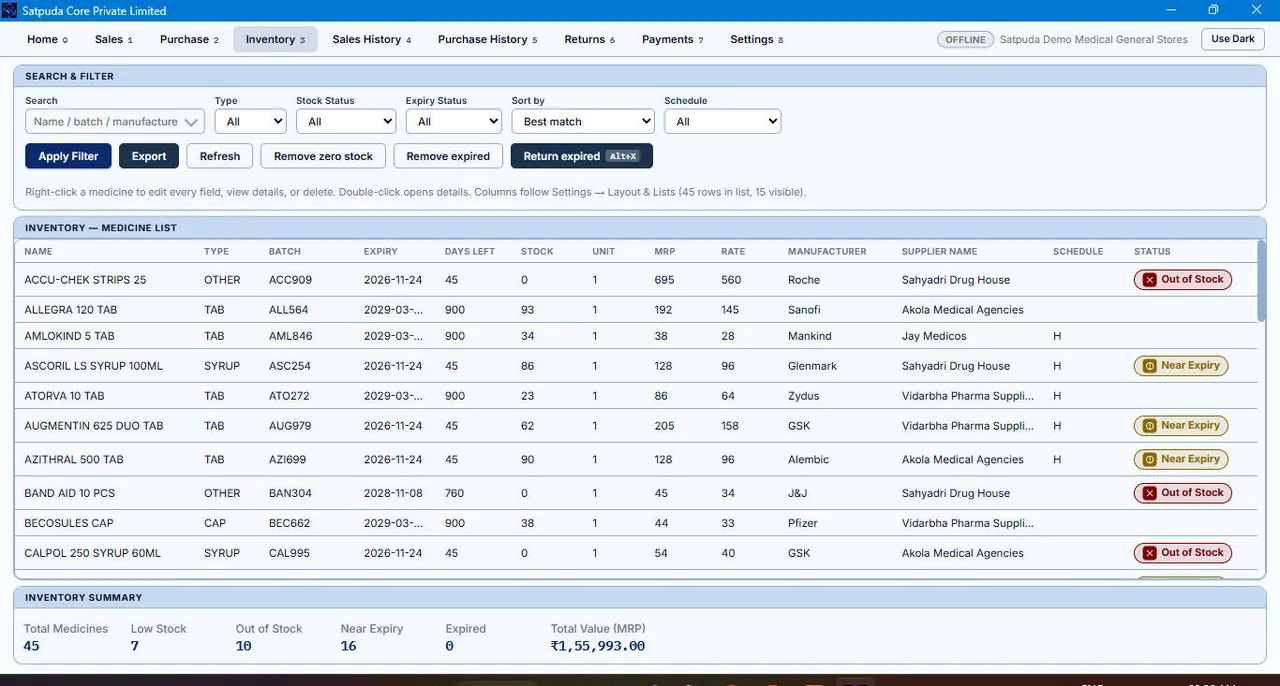Click the NAME column header
Image resolution: width=1280 pixels, height=686 pixels.
[x=39, y=252]
